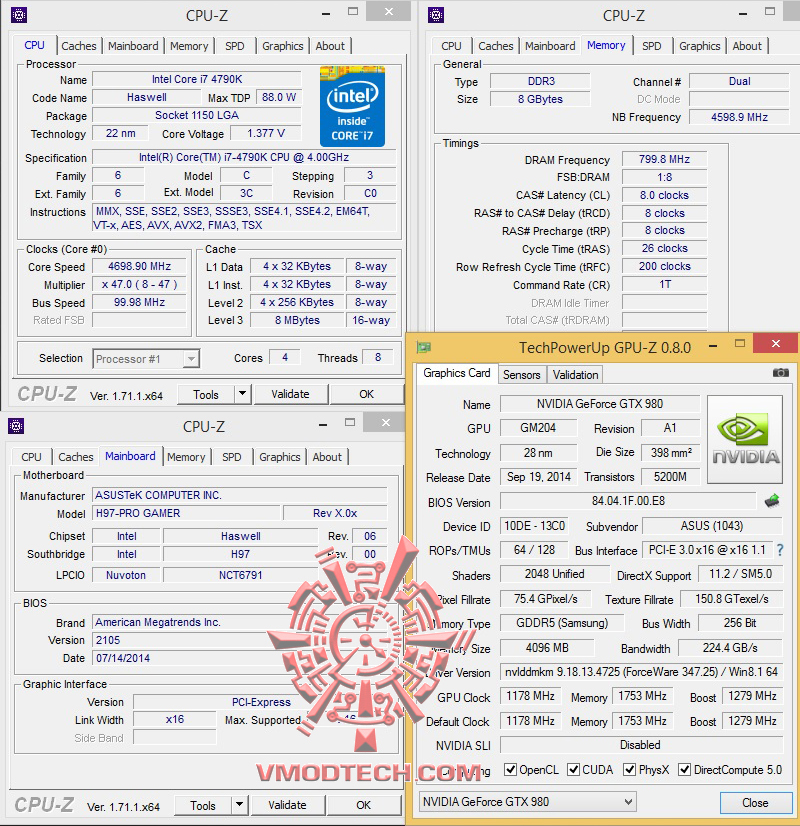The image size is (800, 826).
Task: Open CPU tab in the top-right Memory window
Action: click(x=451, y=46)
